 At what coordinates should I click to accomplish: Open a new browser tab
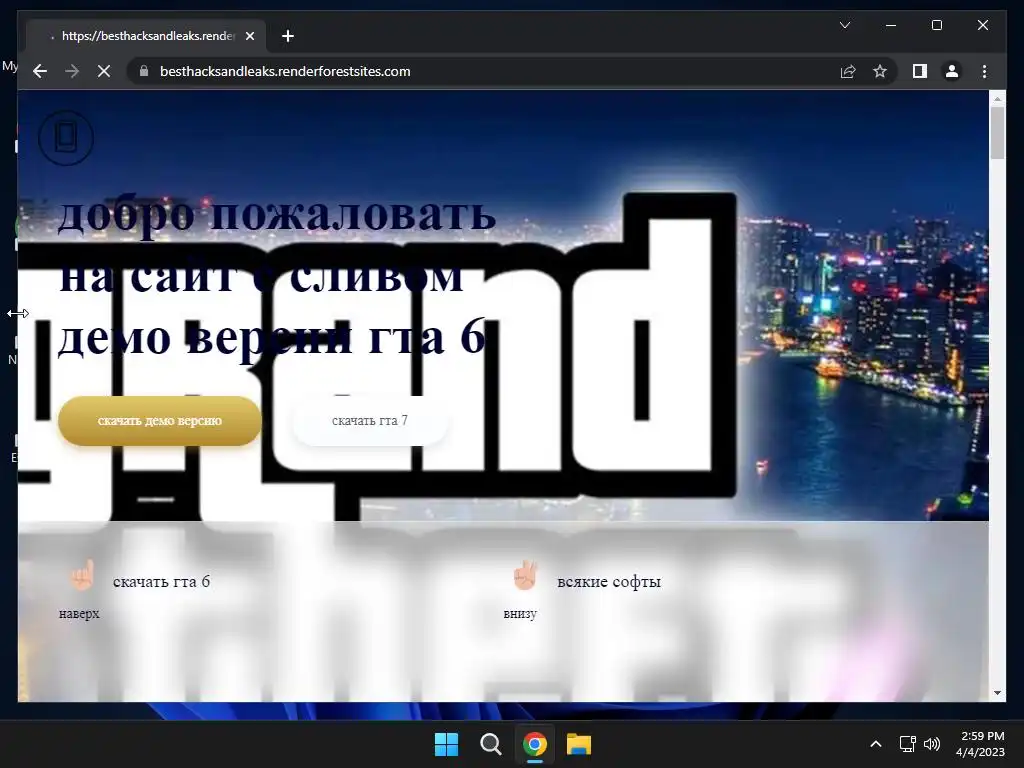(287, 36)
